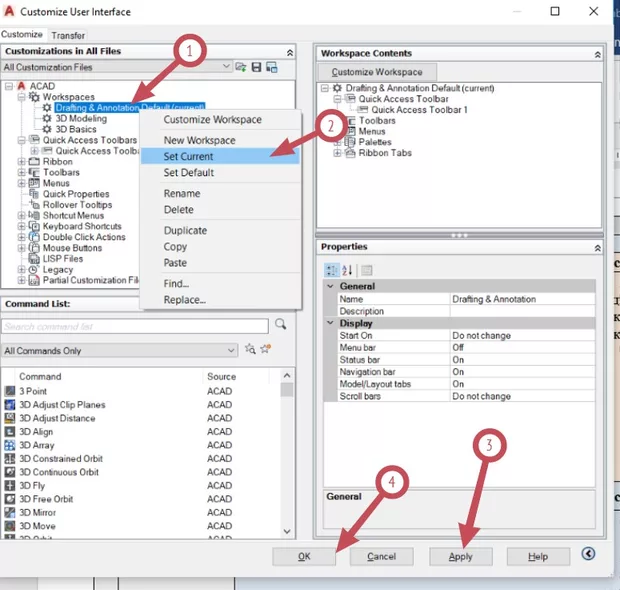Image resolution: width=620 pixels, height=590 pixels.
Task: Expand the Ribbon Tabs node
Action: (x=337, y=153)
